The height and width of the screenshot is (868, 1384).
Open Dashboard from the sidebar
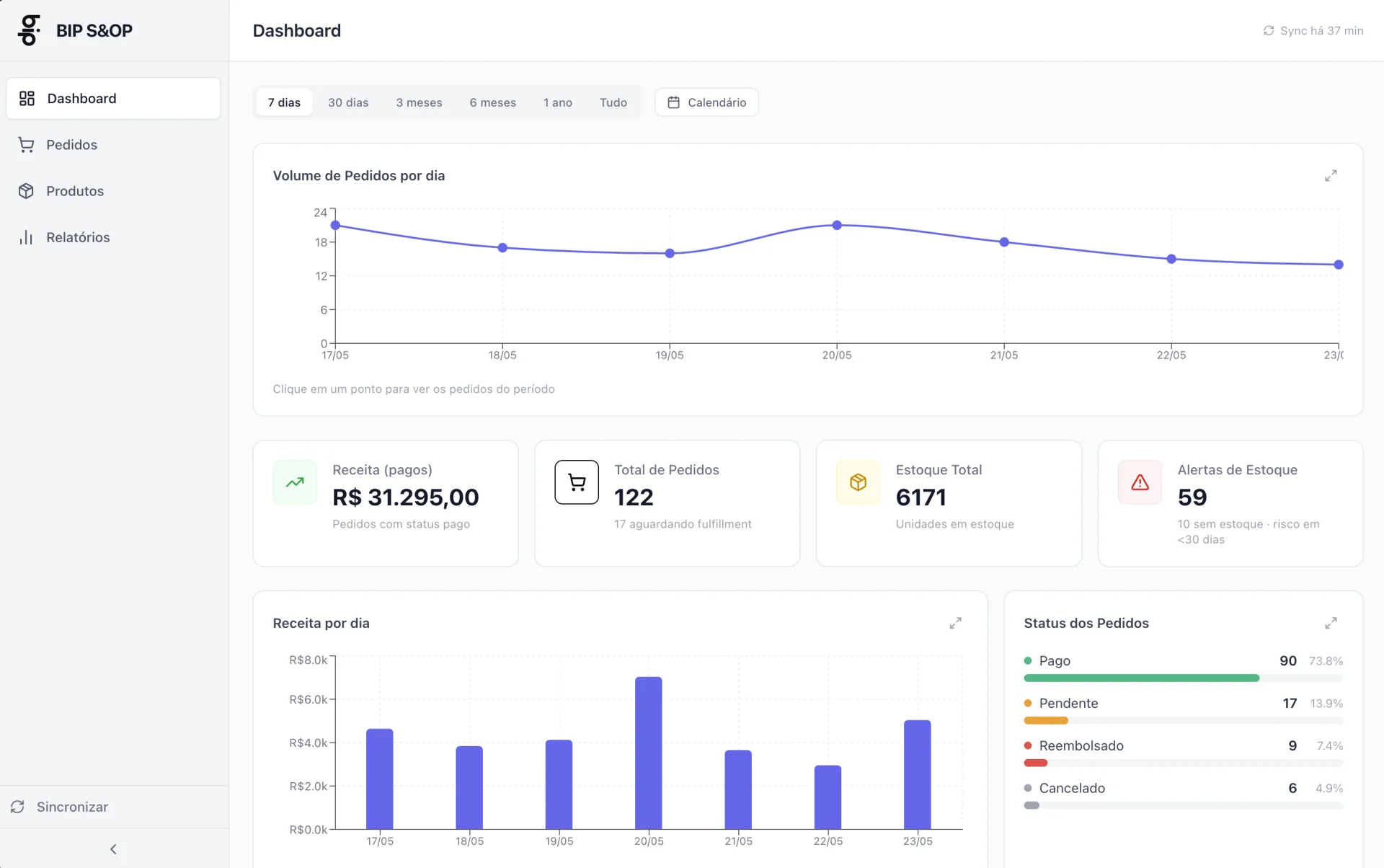click(x=113, y=99)
